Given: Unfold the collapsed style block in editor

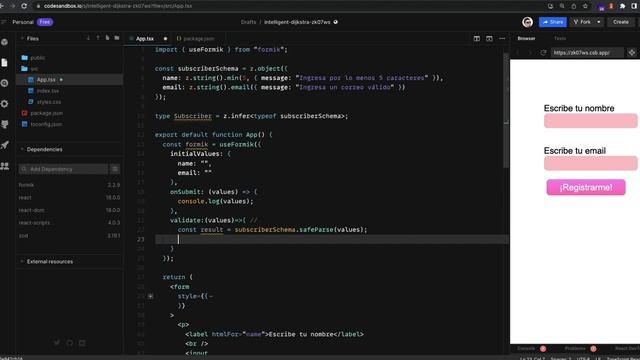Looking at the screenshot, I should 151,296.
